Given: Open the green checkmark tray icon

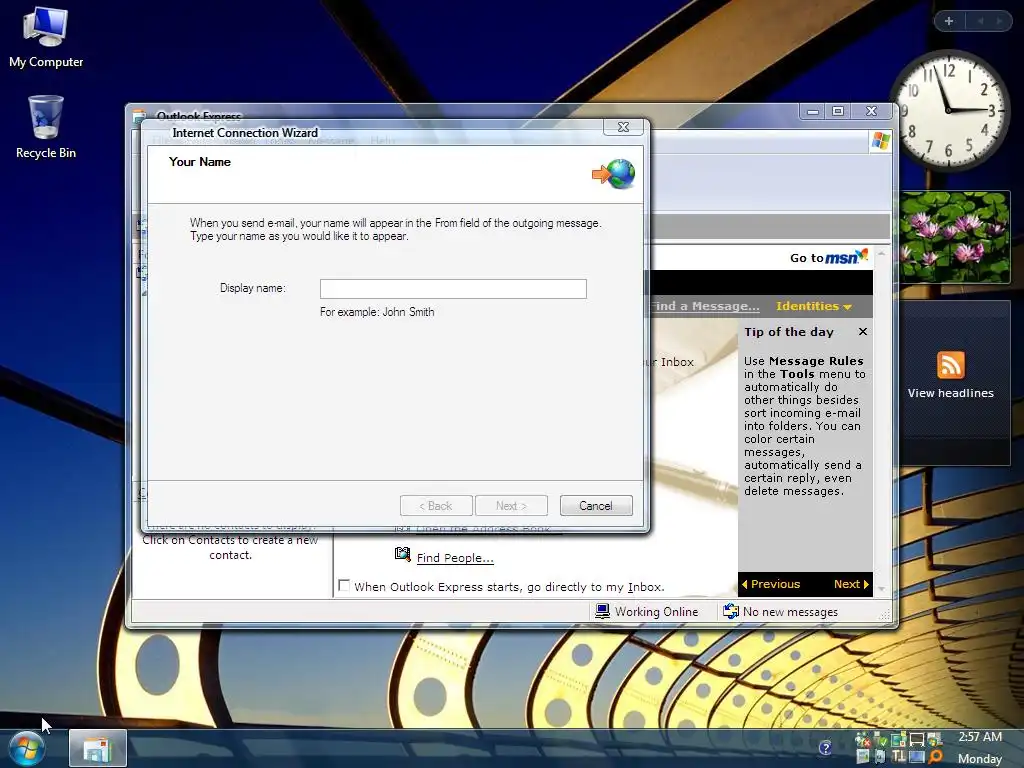Looking at the screenshot, I should [882, 741].
